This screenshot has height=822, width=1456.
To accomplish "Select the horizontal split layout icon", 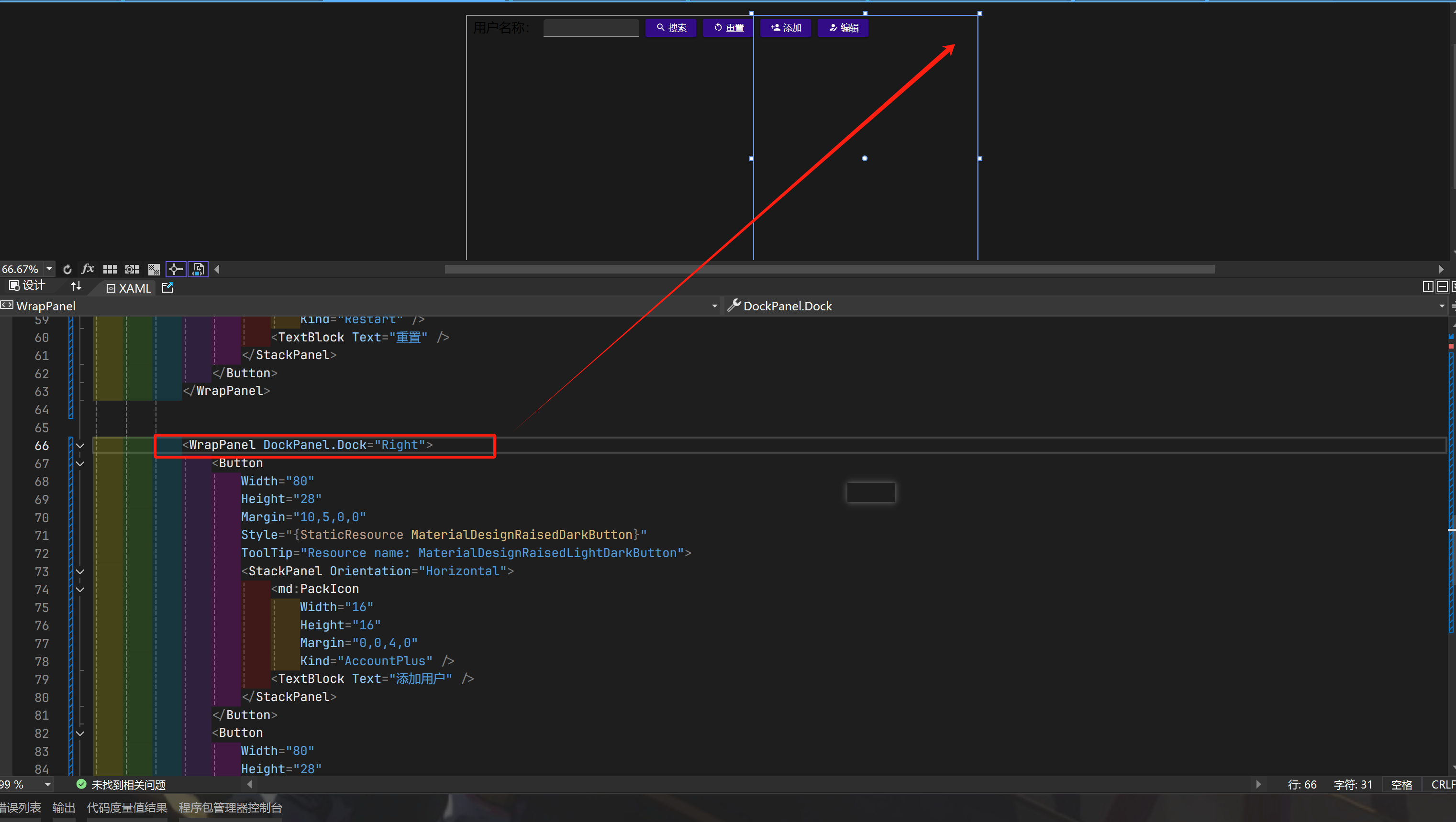I will pos(1442,286).
